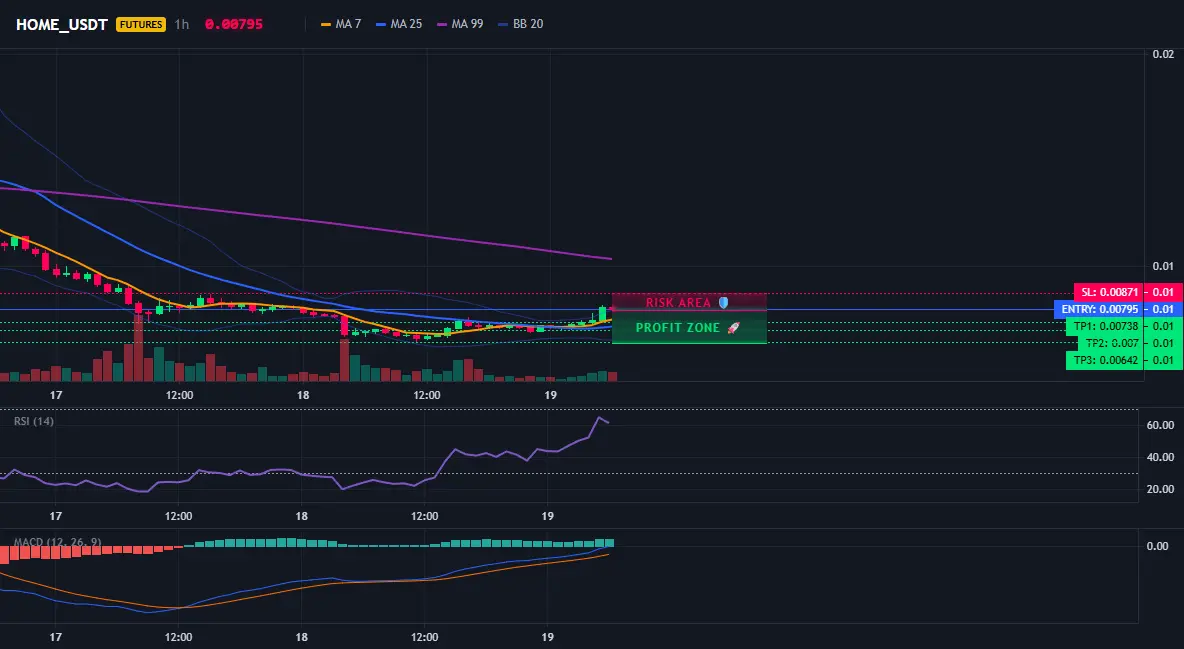
Task: Click the 0.02 price axis label
Action: click(1163, 54)
